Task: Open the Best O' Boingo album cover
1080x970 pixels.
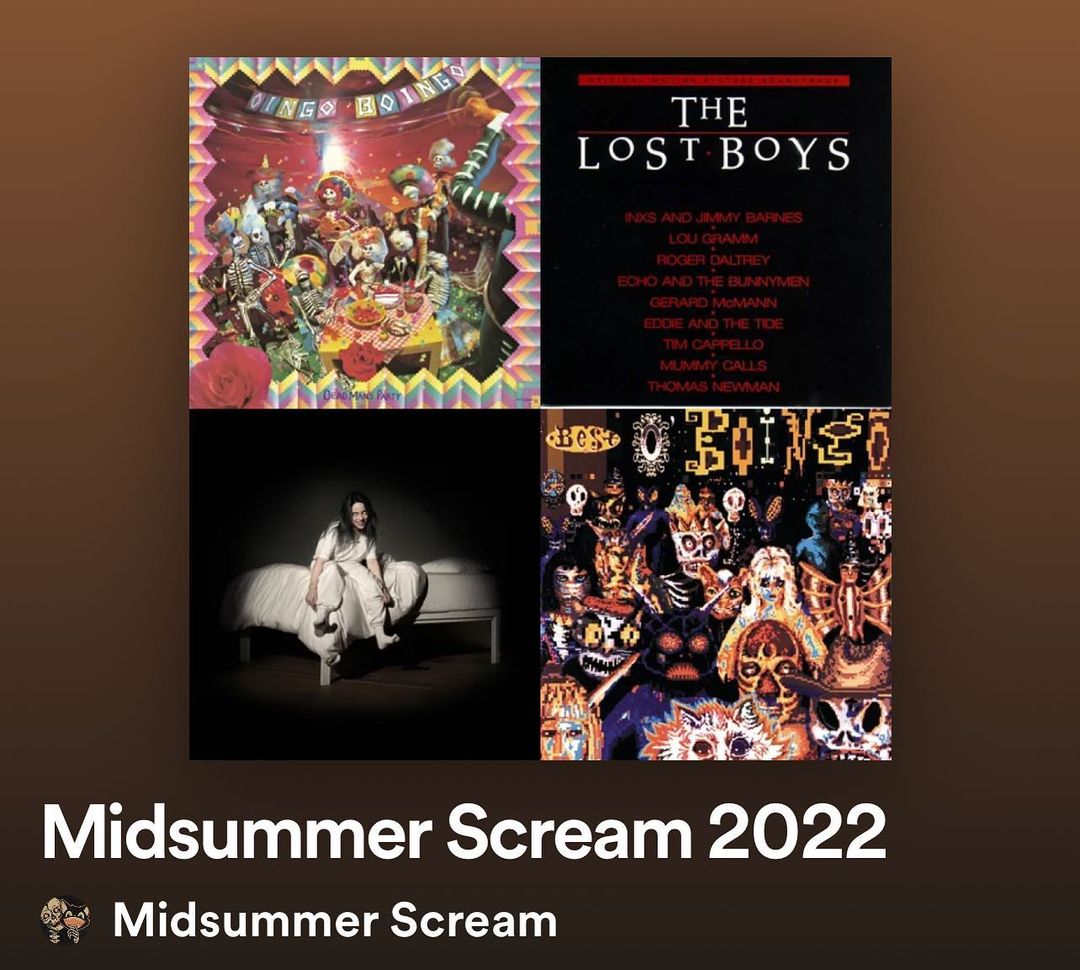Action: (x=716, y=584)
